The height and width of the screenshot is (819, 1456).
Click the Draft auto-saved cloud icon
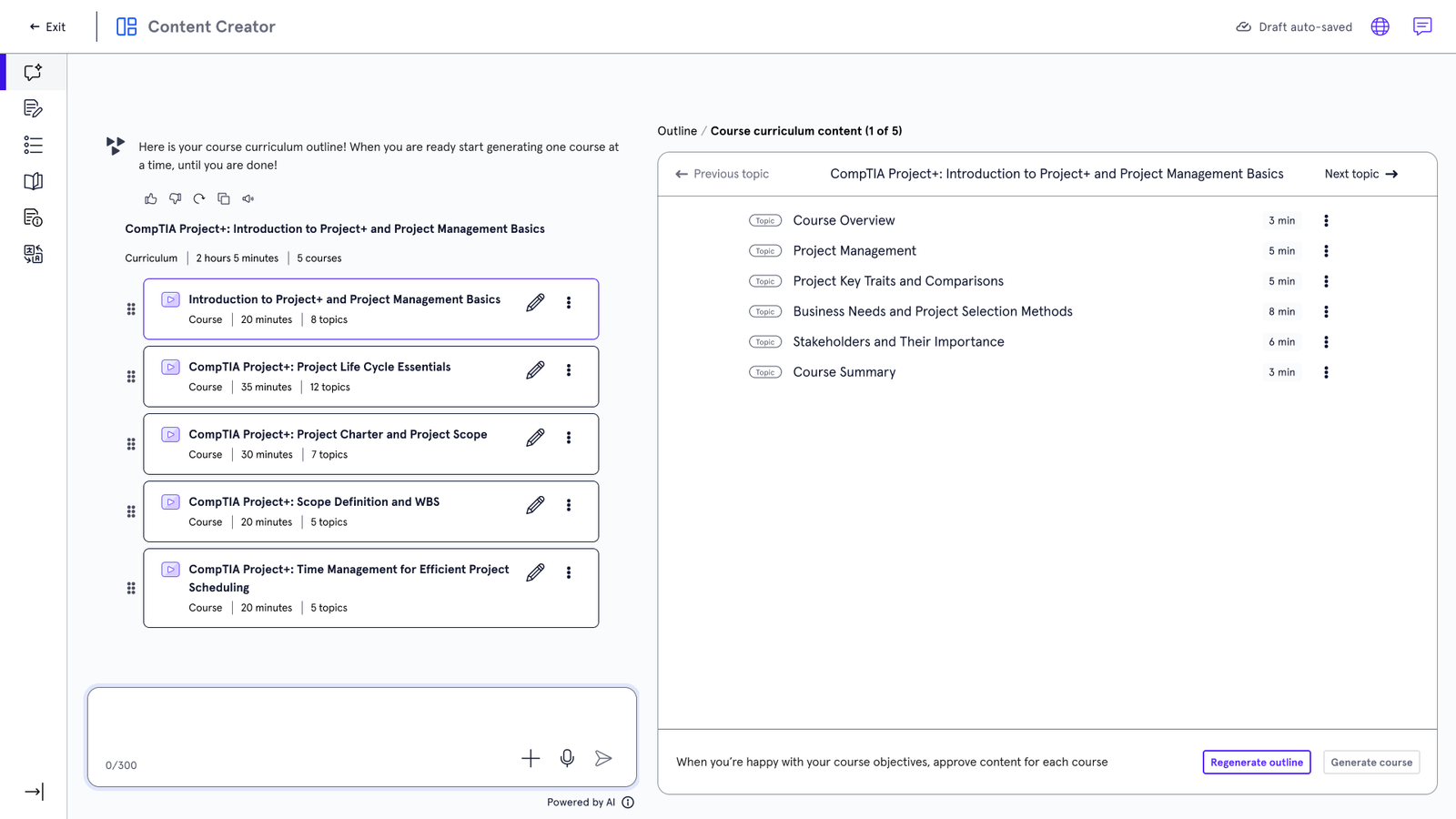(x=1243, y=26)
